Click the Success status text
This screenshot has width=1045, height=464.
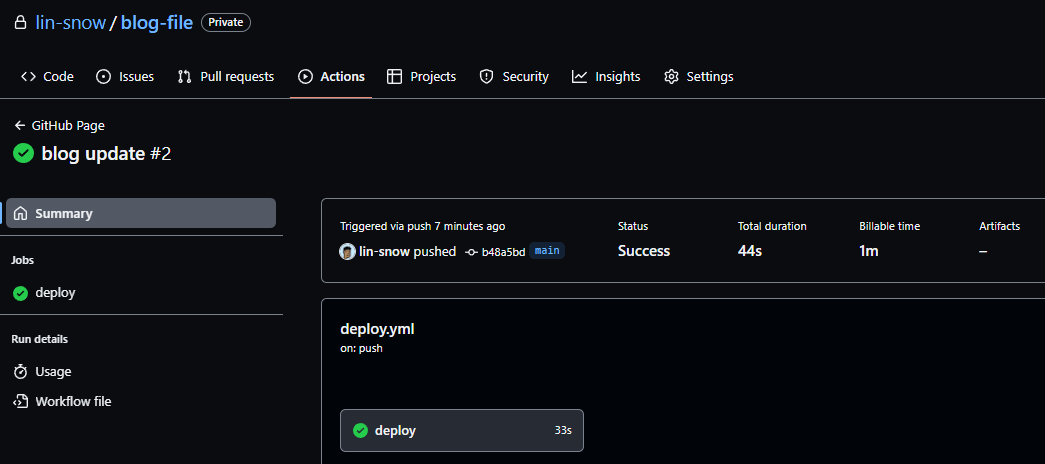pyautogui.click(x=644, y=251)
